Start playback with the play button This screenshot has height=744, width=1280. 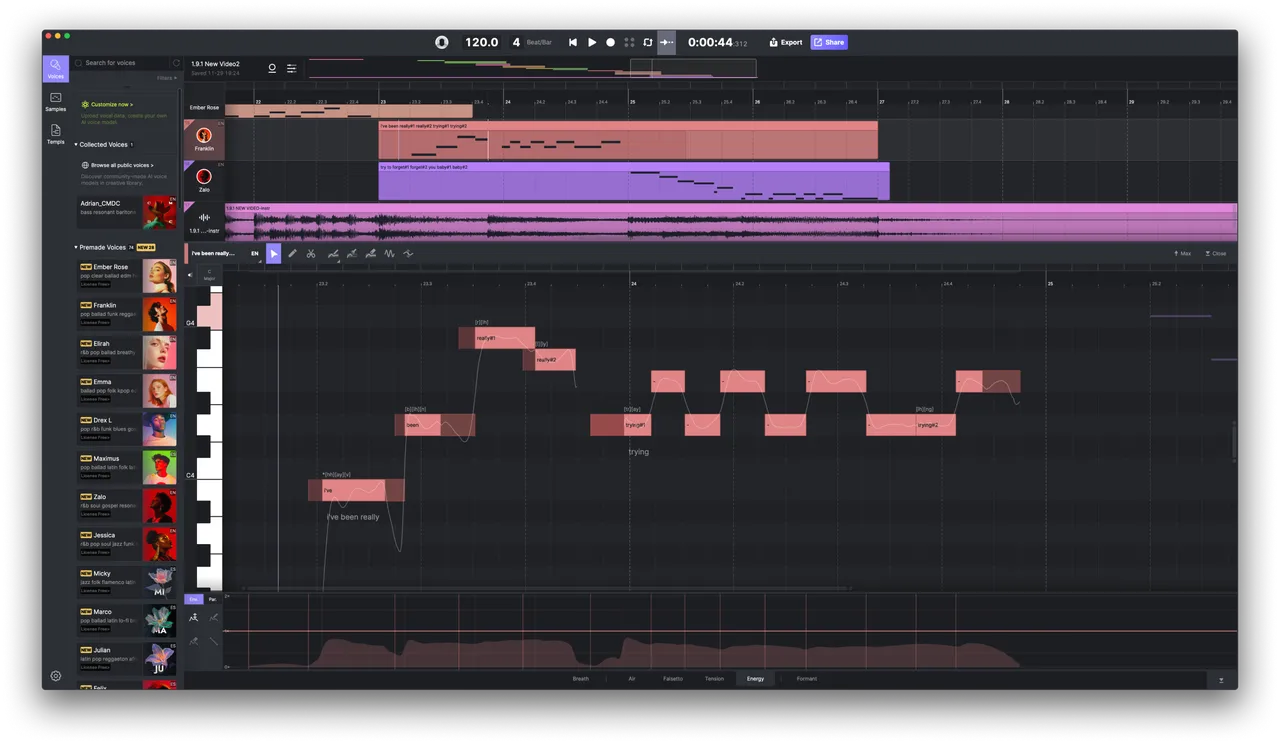pos(592,42)
